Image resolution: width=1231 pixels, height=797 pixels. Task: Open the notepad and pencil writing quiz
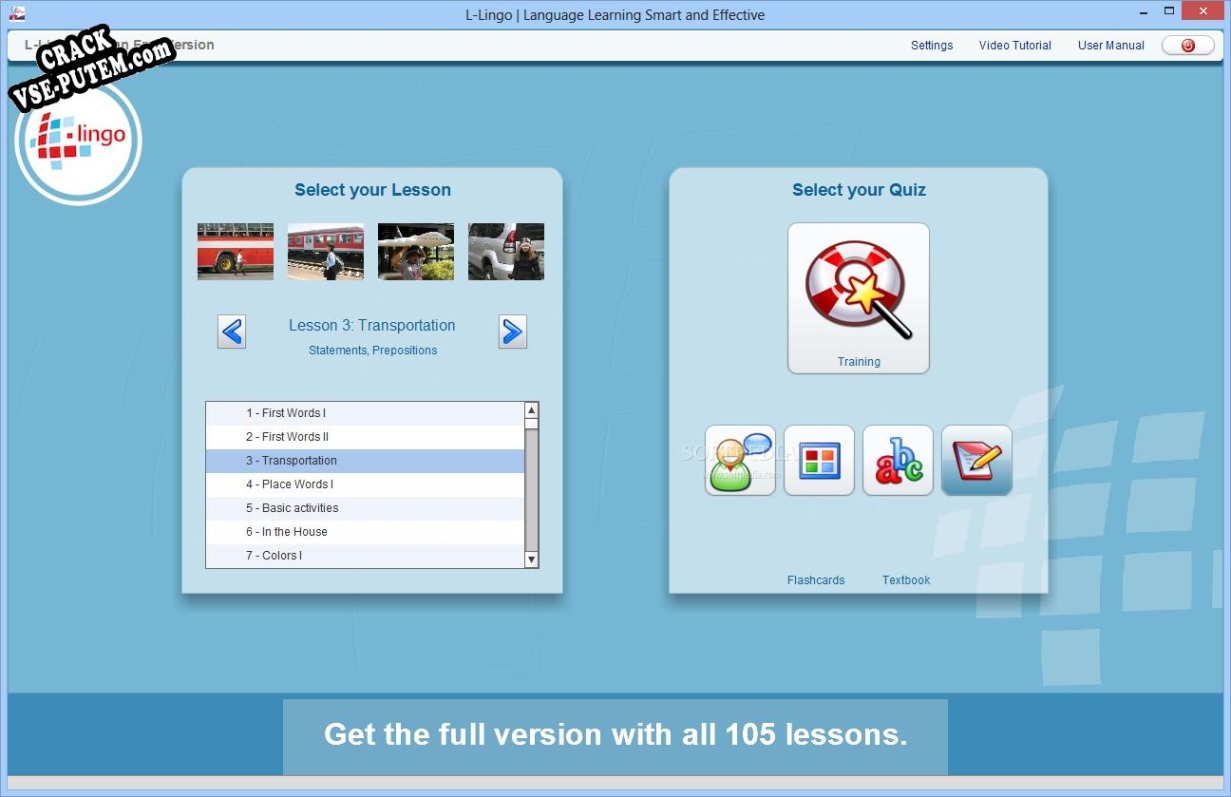[x=977, y=460]
